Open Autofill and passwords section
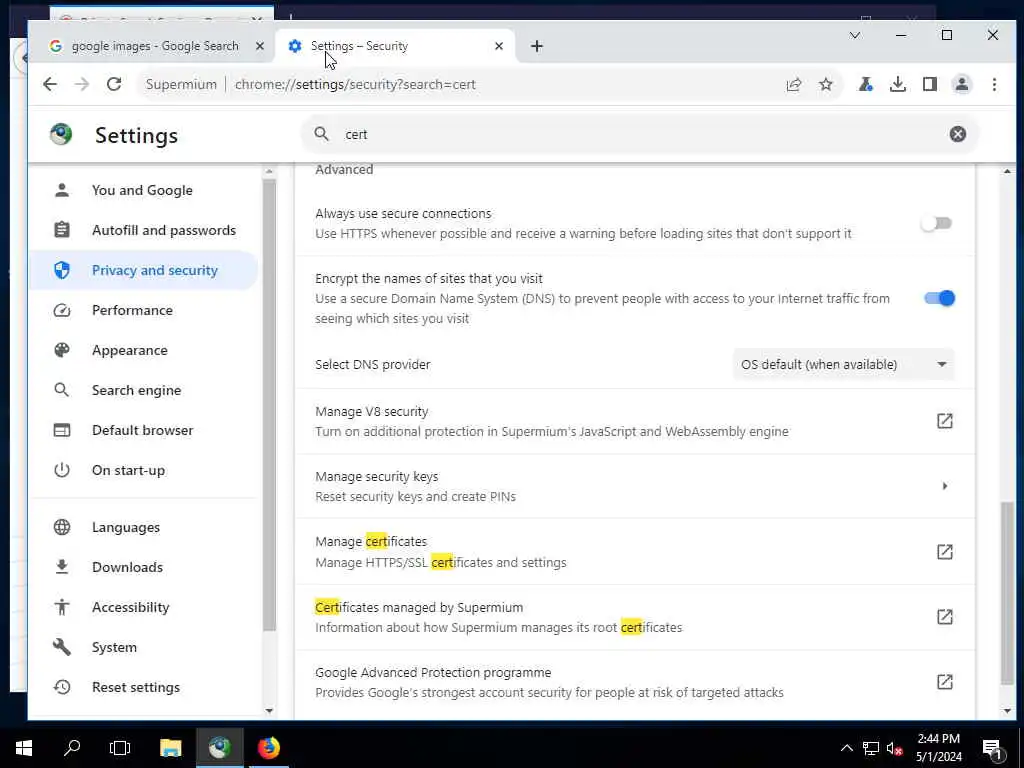The width and height of the screenshot is (1024, 768). click(142, 230)
